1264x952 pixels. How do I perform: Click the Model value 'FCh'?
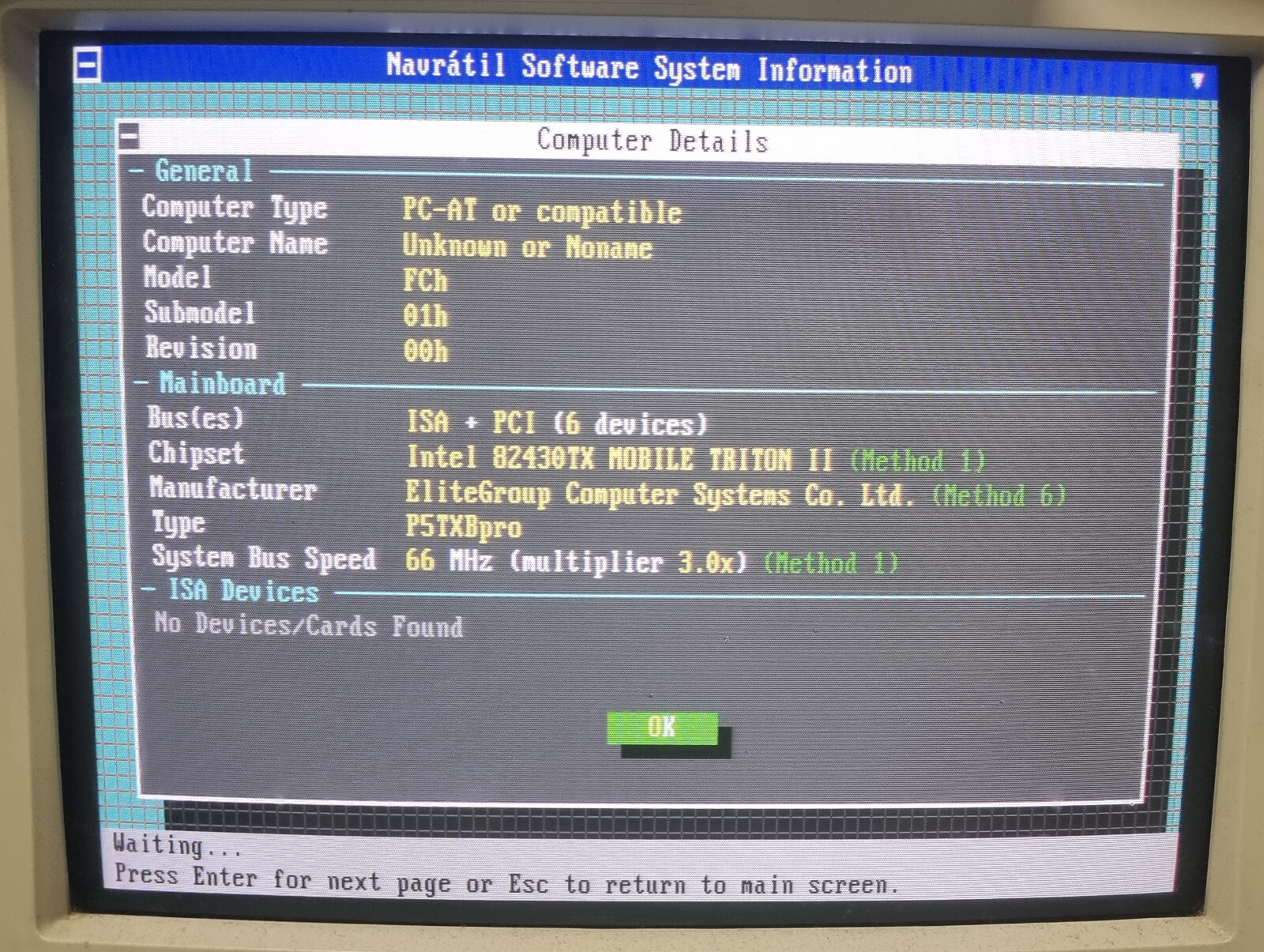coord(425,280)
